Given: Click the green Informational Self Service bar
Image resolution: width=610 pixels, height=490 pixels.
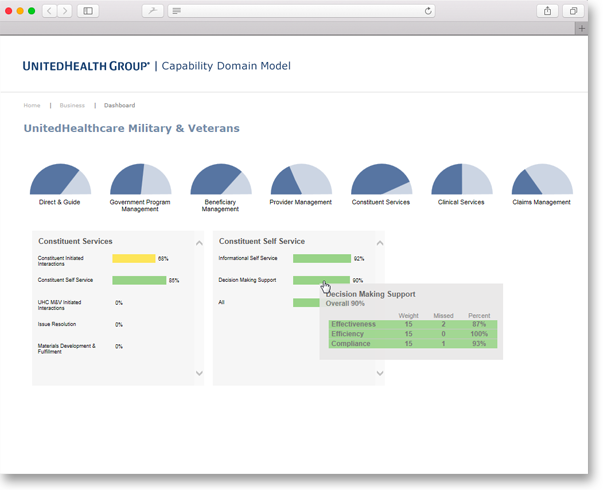Looking at the screenshot, I should click(322, 259).
